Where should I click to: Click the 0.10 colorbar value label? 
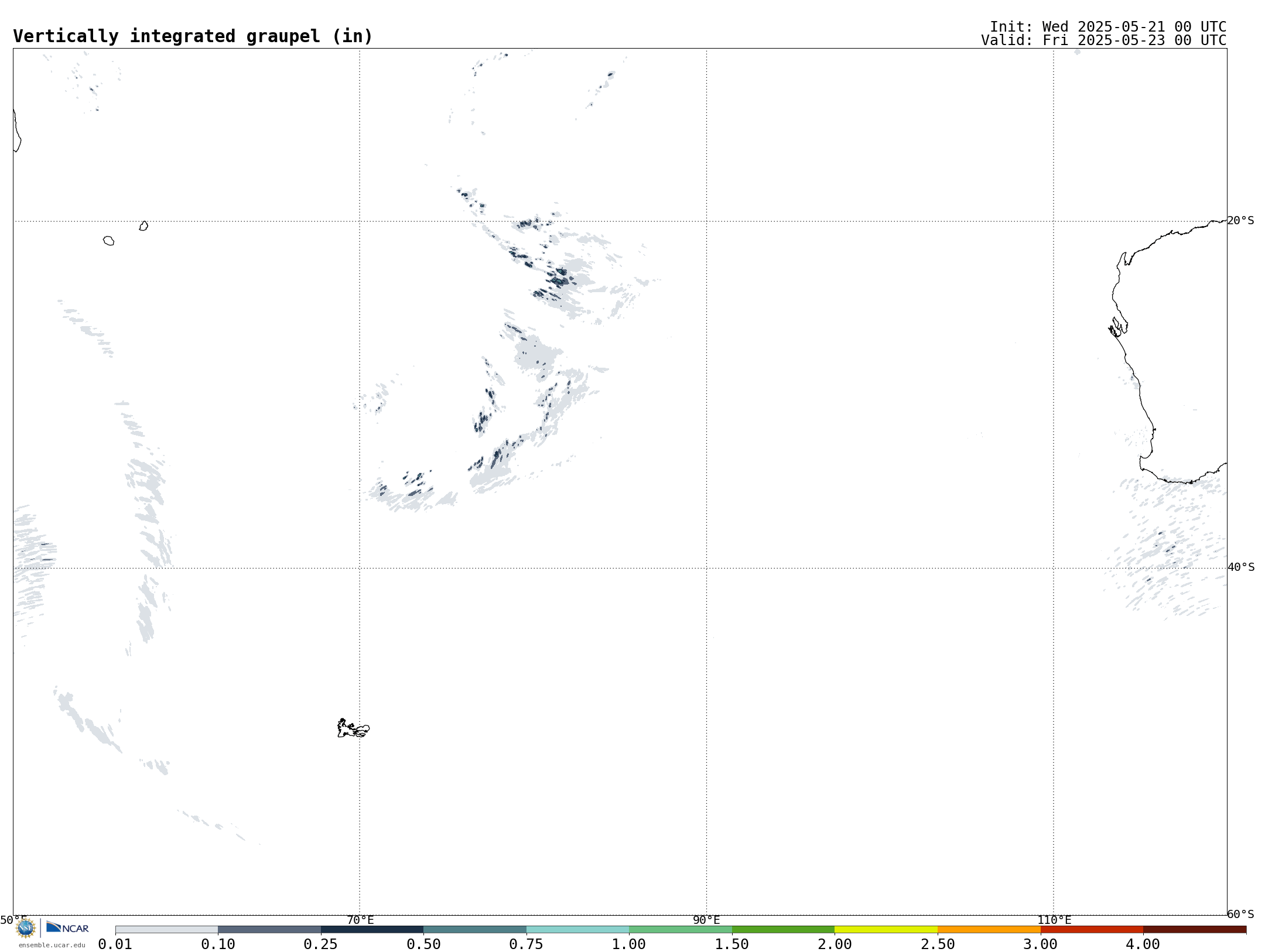pyautogui.click(x=218, y=944)
